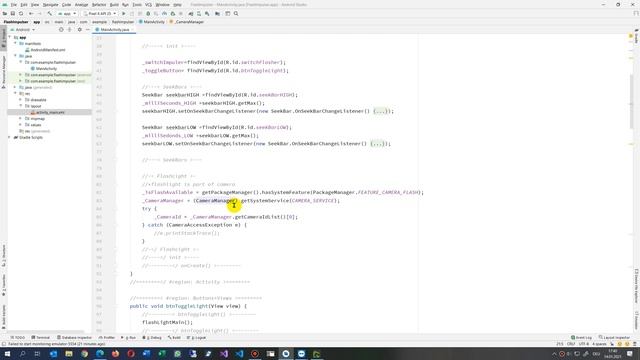640x360 pixels.
Task: Open the Refactor menu
Action: click(x=99, y=4)
